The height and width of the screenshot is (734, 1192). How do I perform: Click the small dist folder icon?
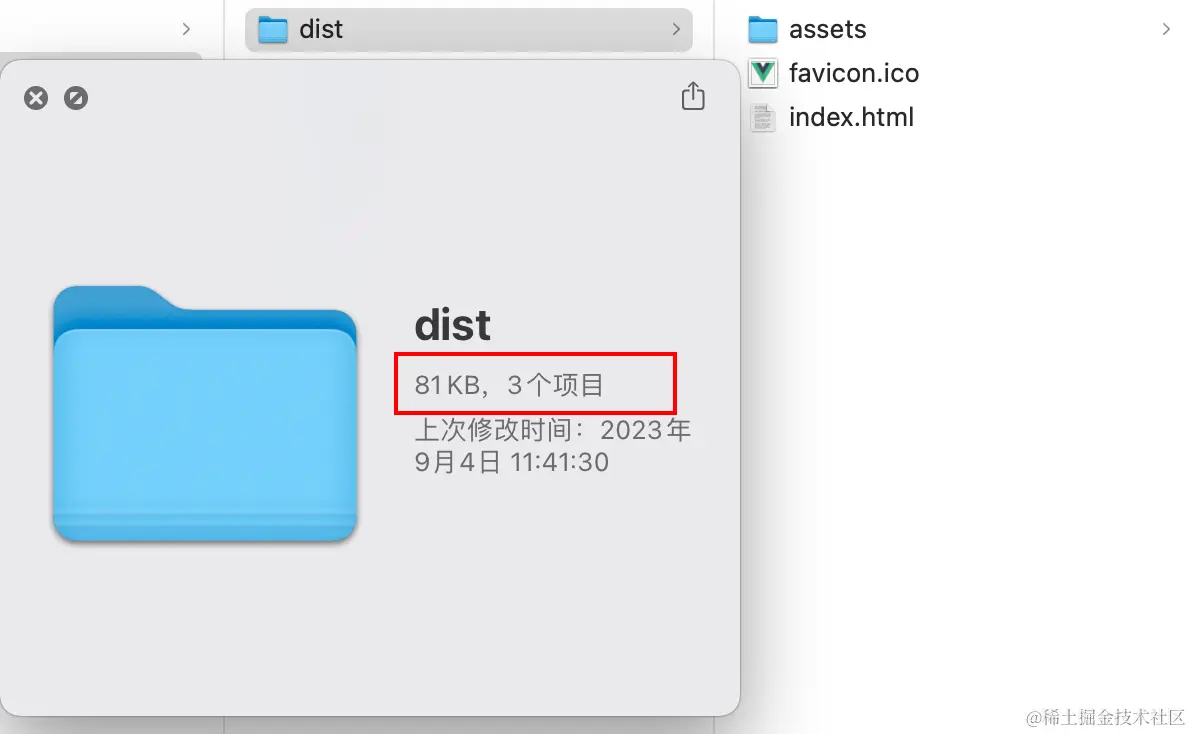tap(272, 30)
